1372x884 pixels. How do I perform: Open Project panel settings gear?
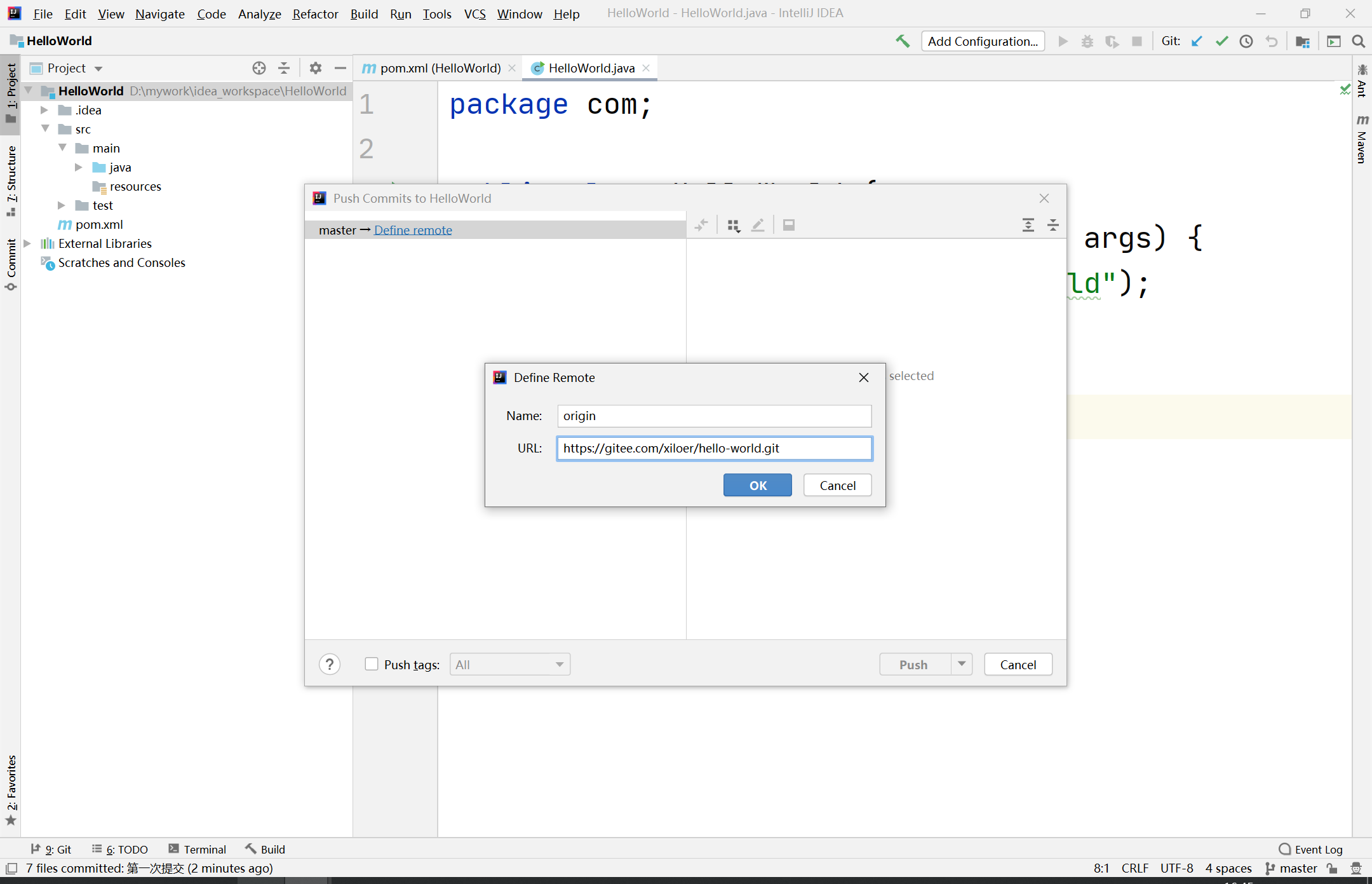tap(316, 68)
